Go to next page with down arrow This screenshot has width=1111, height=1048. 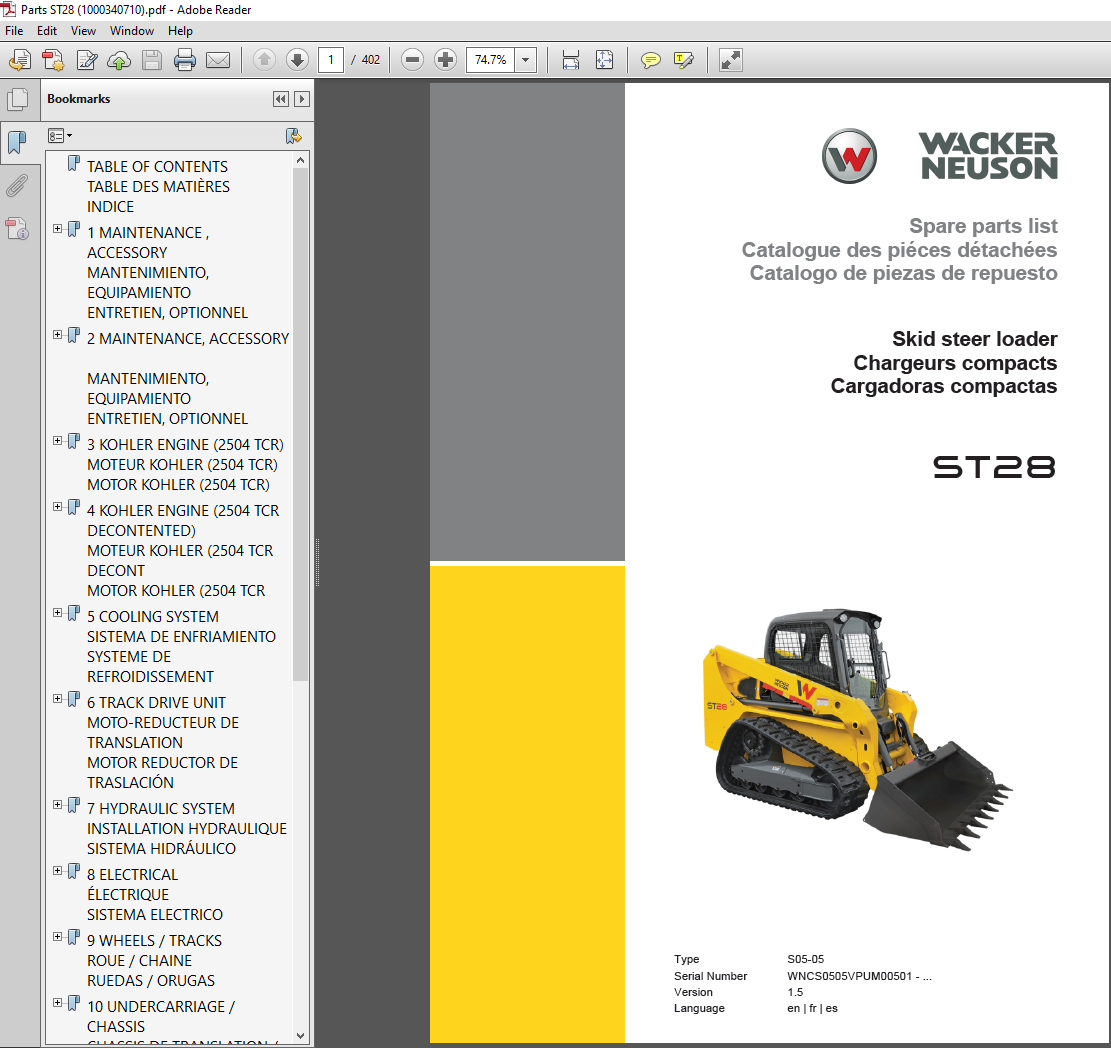[x=297, y=60]
